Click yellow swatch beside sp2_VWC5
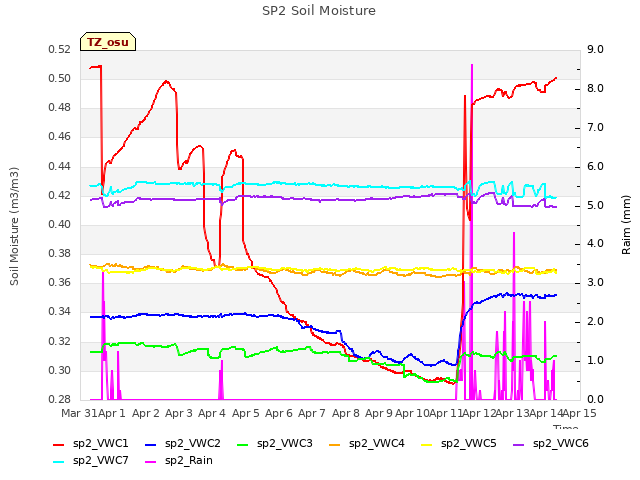The width and height of the screenshot is (640, 480). coord(427,444)
